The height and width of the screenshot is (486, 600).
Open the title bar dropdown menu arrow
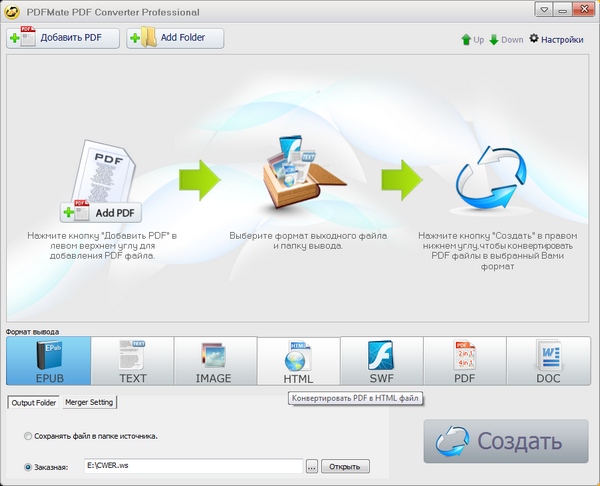pos(544,10)
